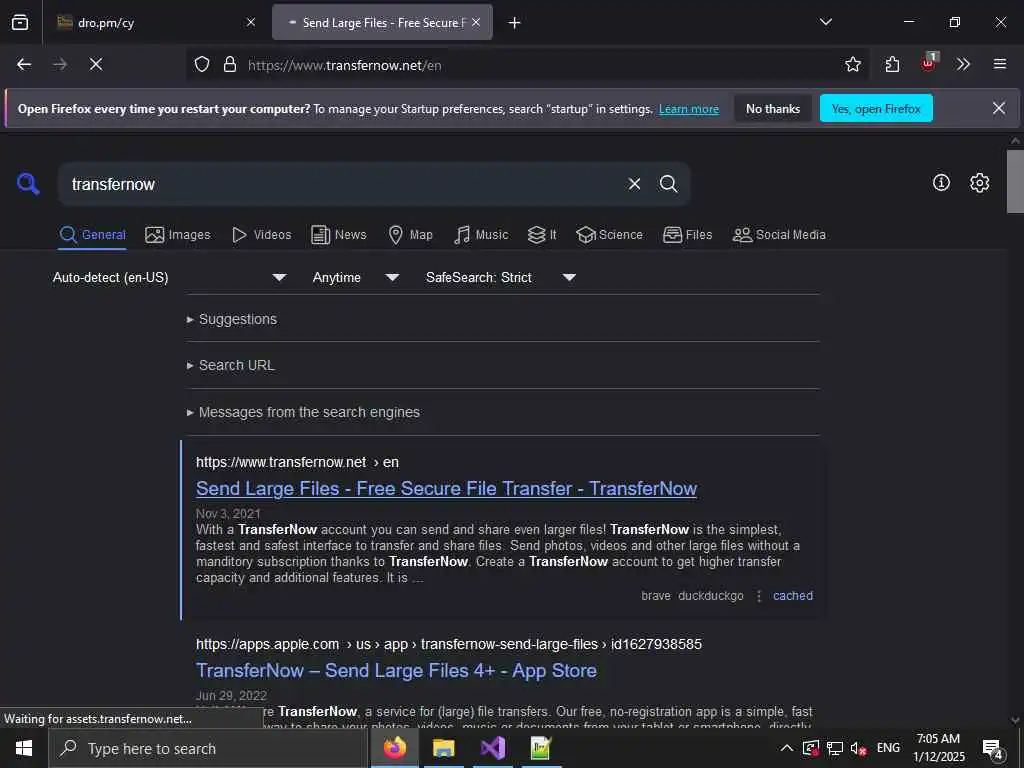Open the Firefox View icon
The height and width of the screenshot is (768, 1024).
20,23
